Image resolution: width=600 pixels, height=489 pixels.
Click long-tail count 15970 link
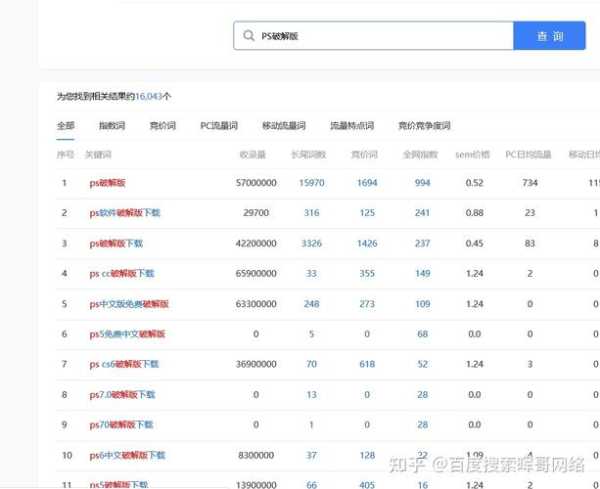tap(311, 183)
